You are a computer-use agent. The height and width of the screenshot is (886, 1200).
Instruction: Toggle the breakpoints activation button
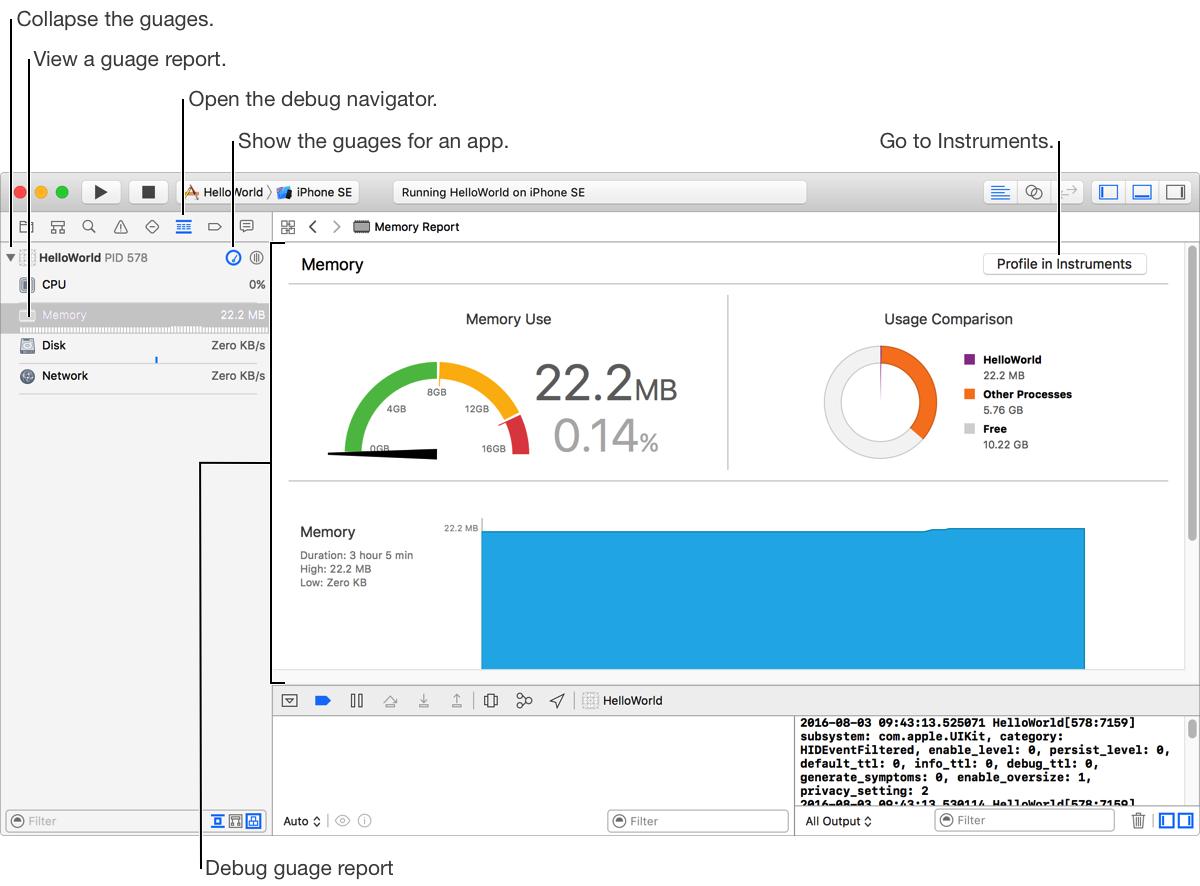pos(322,701)
